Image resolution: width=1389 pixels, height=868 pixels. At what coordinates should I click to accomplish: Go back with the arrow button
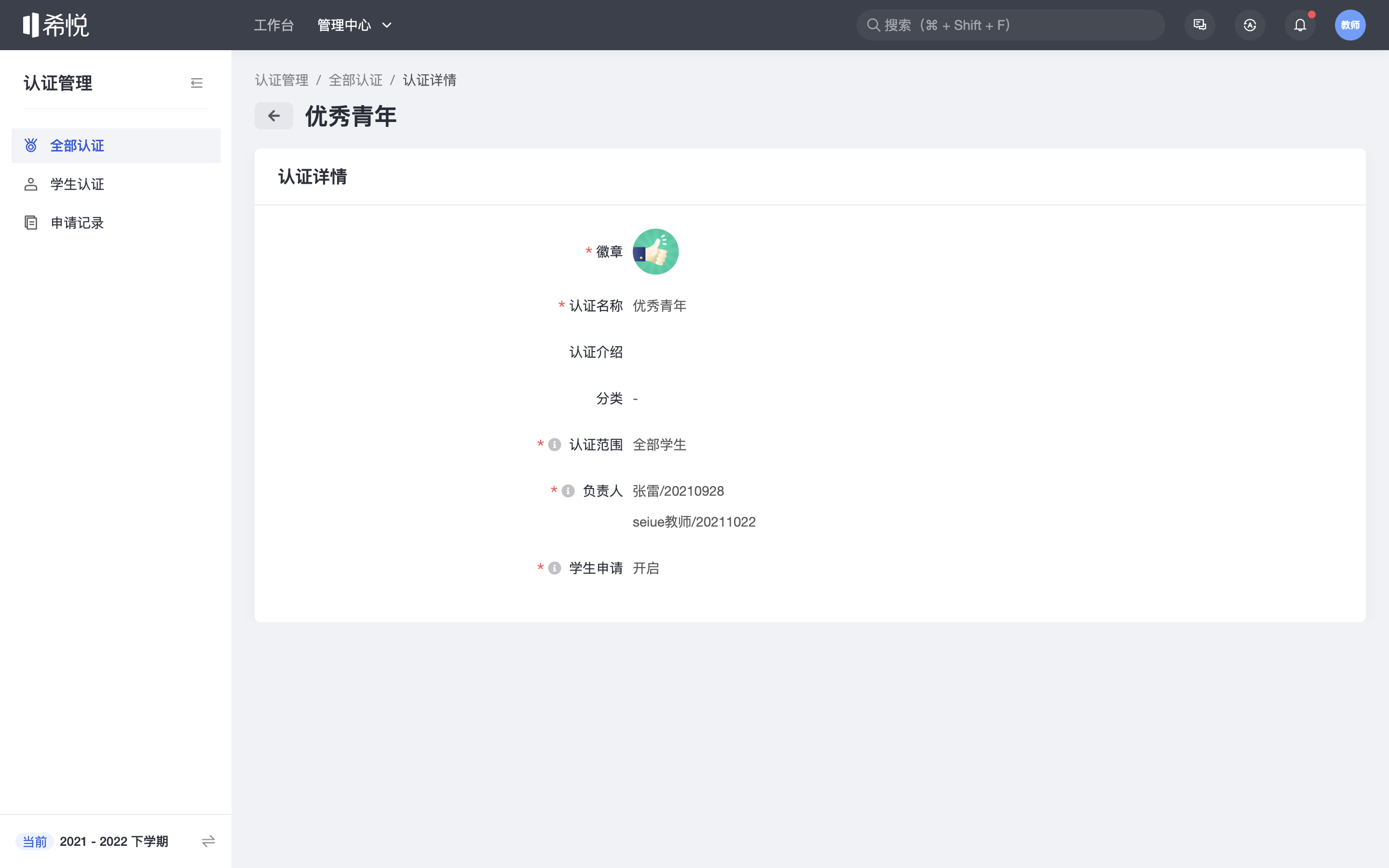tap(274, 116)
